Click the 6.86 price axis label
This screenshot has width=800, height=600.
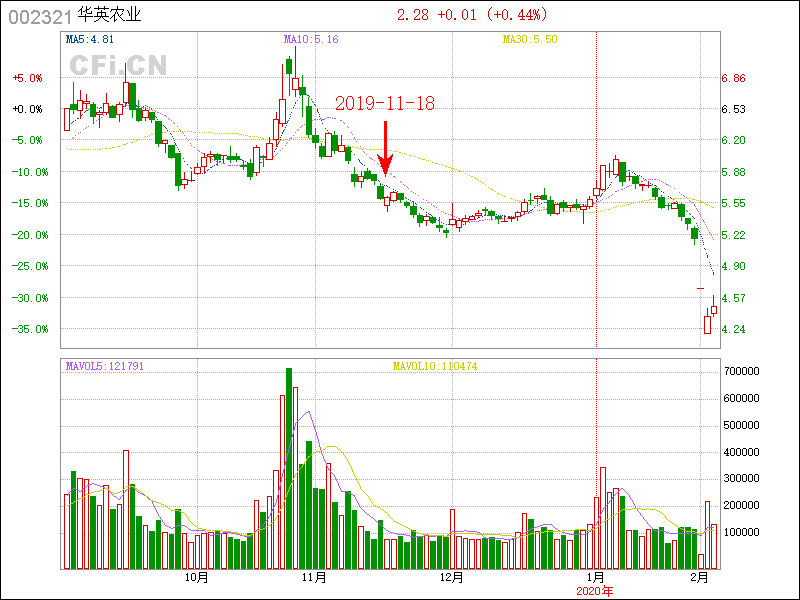pos(734,78)
